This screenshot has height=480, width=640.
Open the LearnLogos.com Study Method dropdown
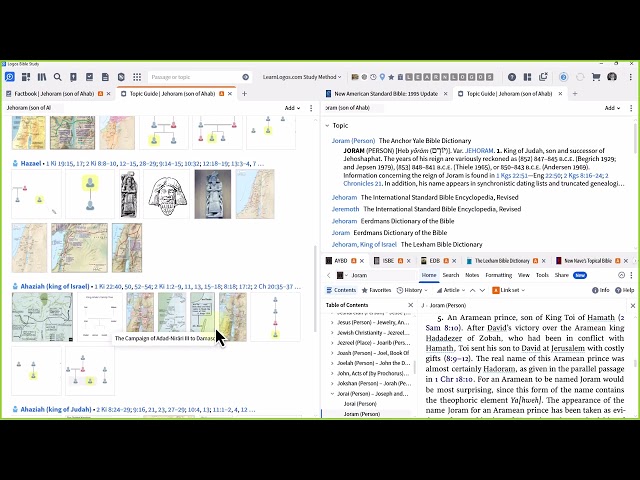(x=302, y=77)
